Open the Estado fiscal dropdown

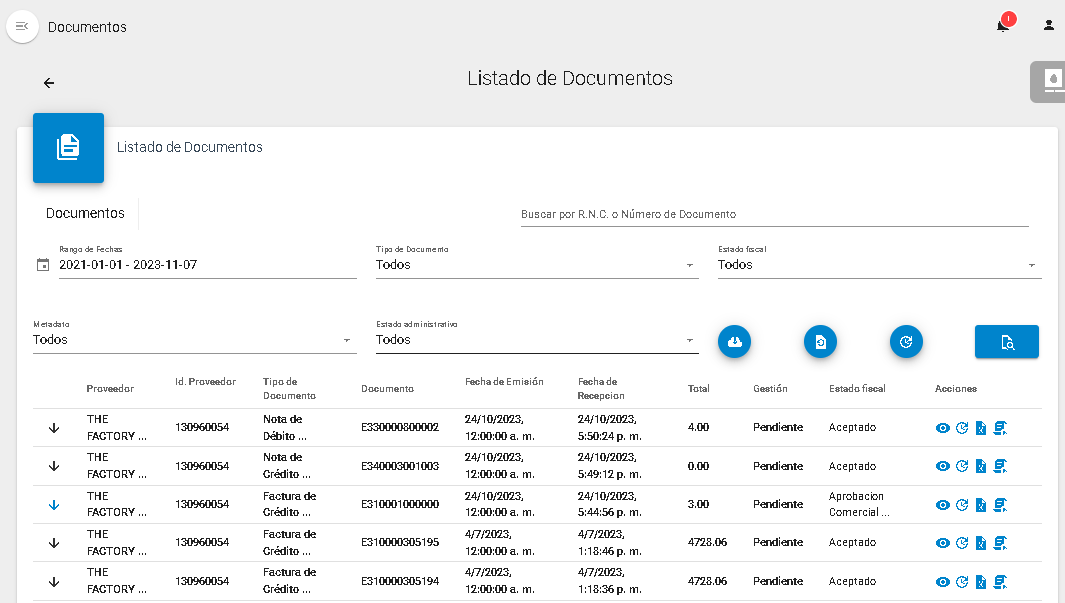(879, 265)
